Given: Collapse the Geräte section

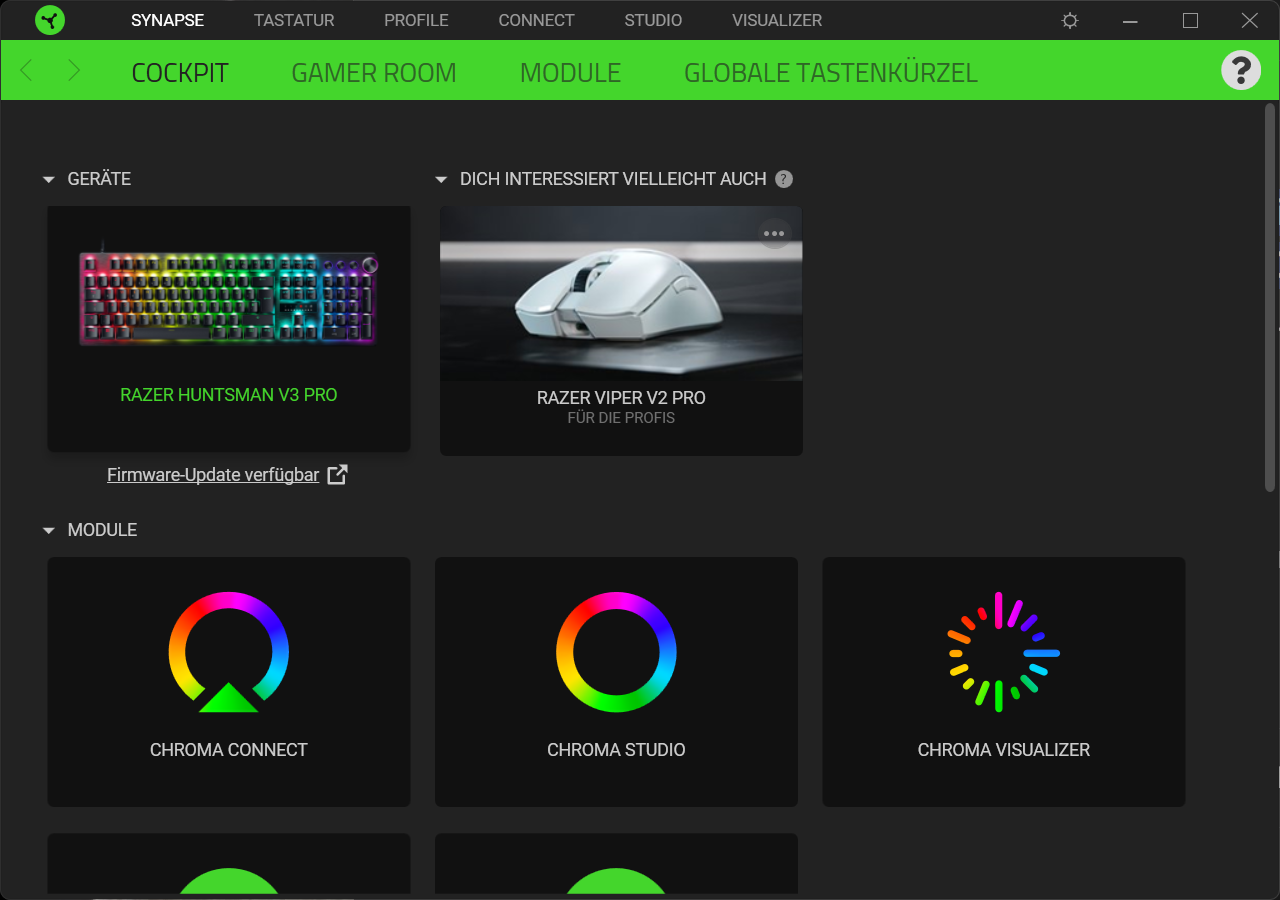Looking at the screenshot, I should (x=49, y=180).
